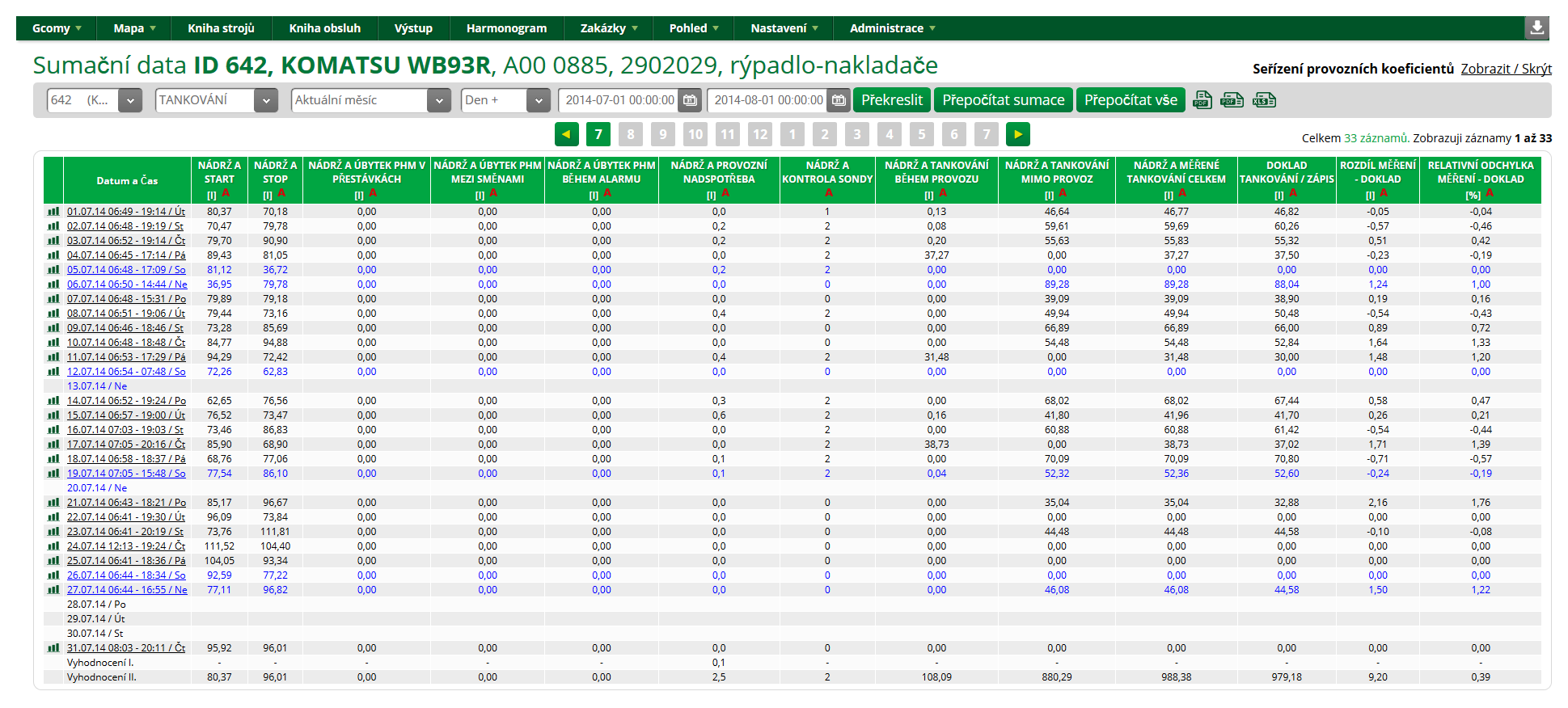The width and height of the screenshot is (1568, 708).
Task: Expand the Pohled menu
Action: coord(693,28)
